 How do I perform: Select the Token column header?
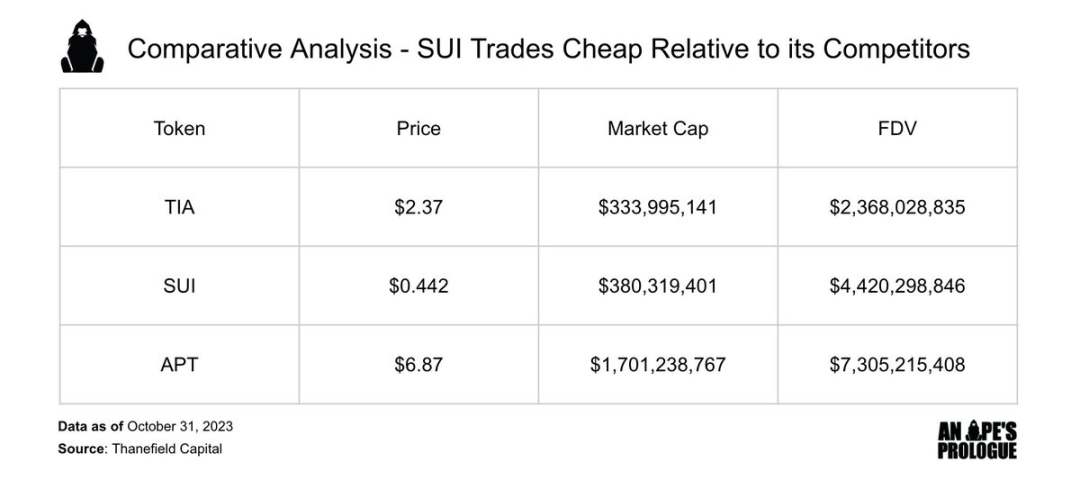point(179,128)
